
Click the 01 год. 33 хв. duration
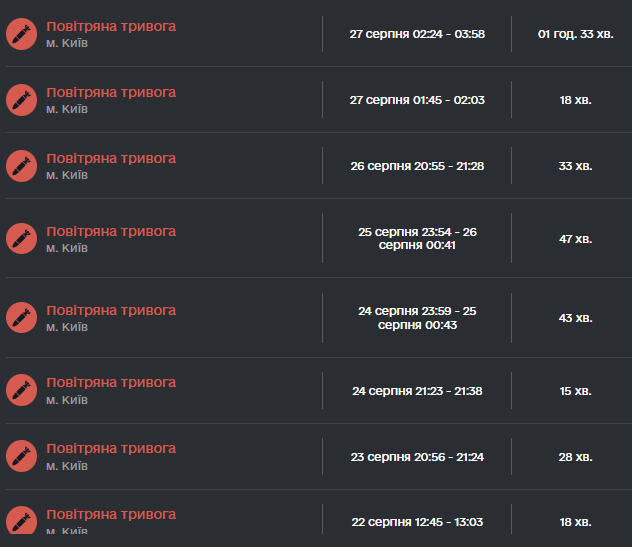[x=576, y=34]
